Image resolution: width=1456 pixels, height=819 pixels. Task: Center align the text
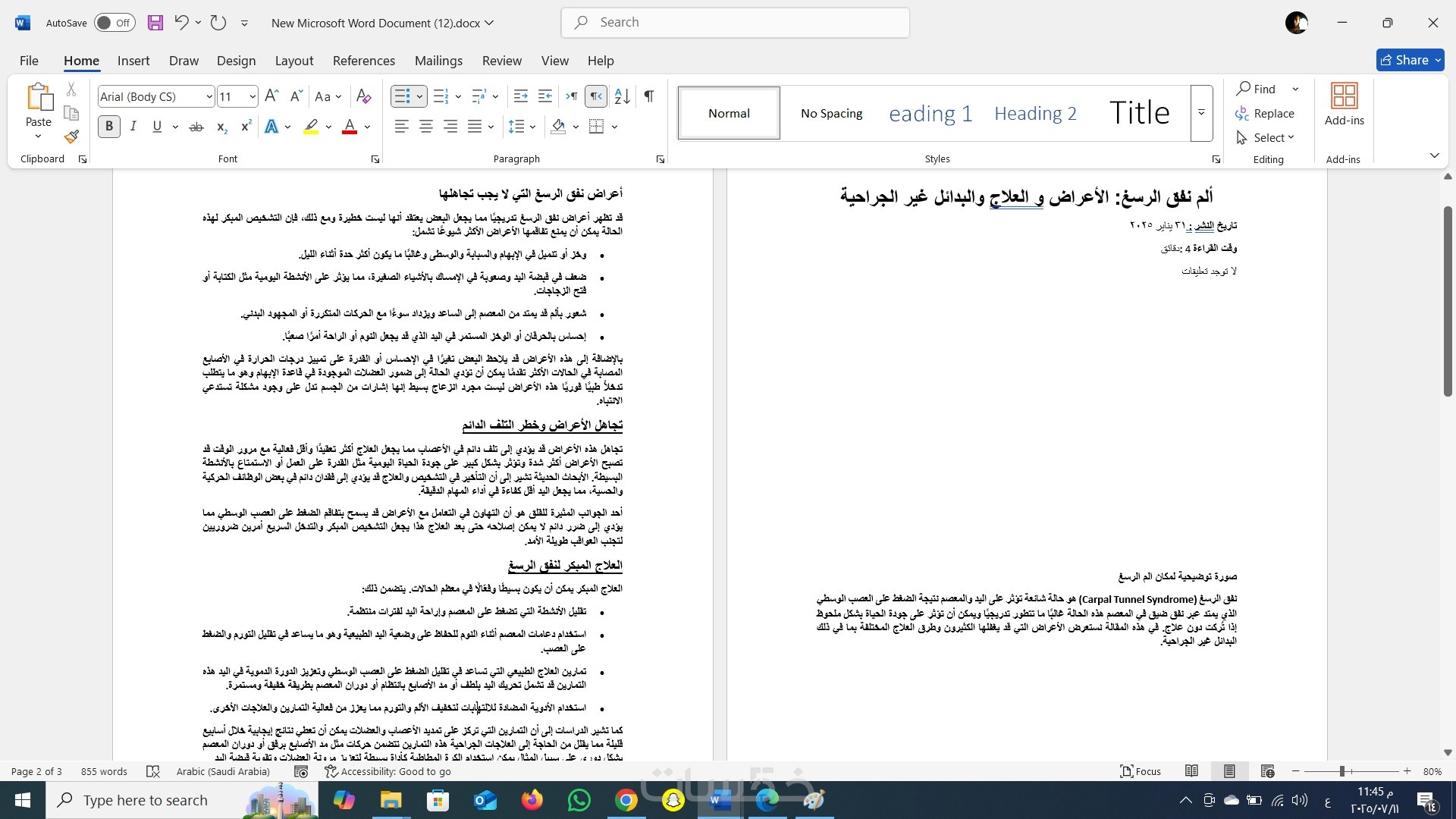(x=426, y=127)
